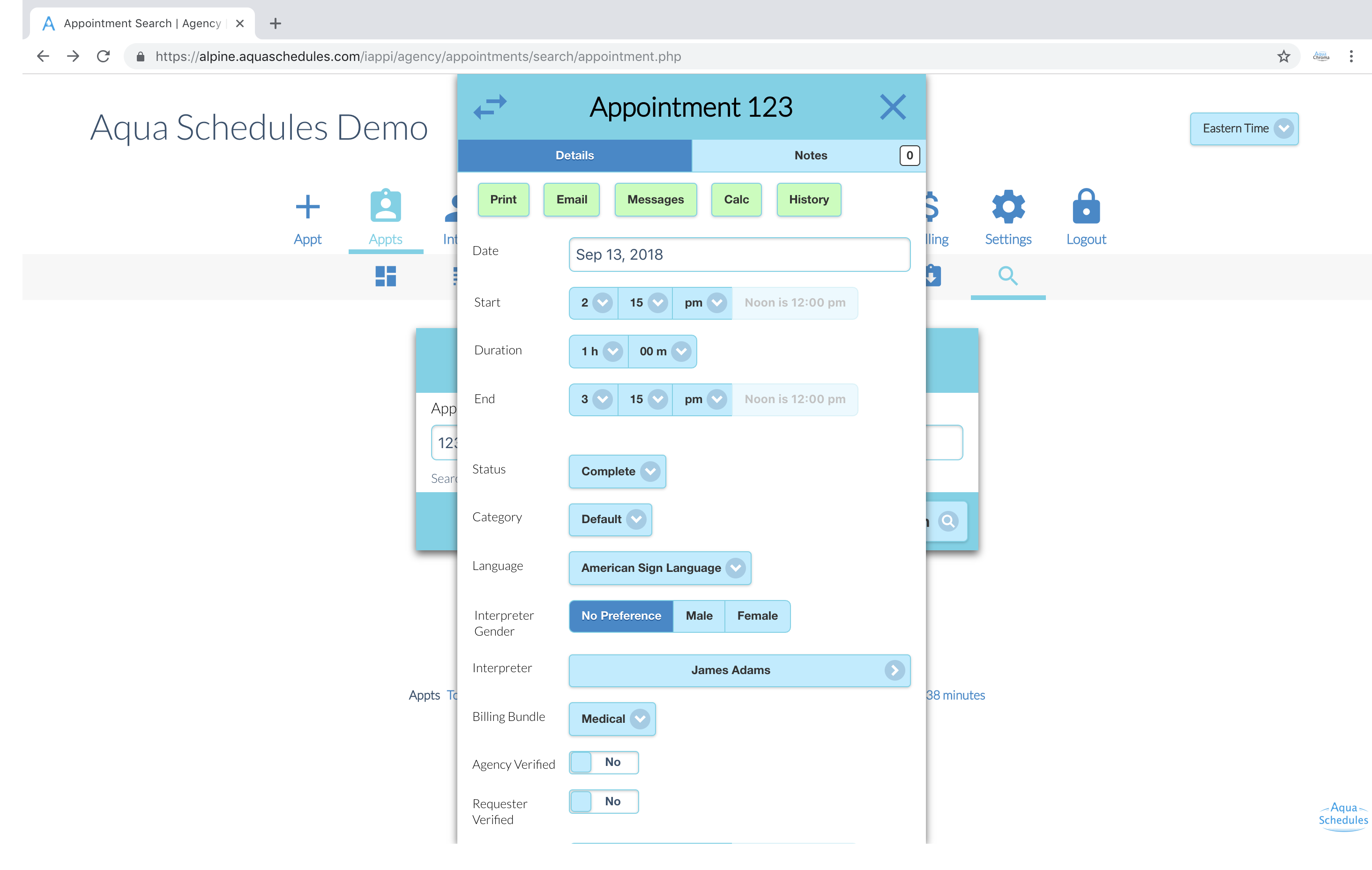Select the Appointment Search browser tab
This screenshot has height=870, width=1372.
click(142, 23)
